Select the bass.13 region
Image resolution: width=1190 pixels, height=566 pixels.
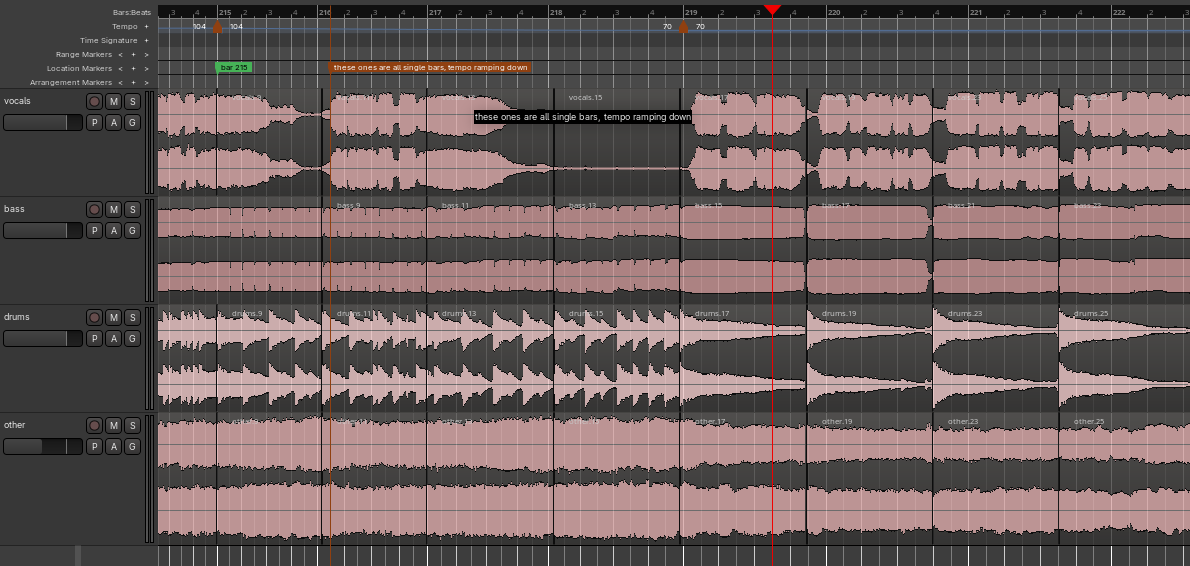coord(616,249)
